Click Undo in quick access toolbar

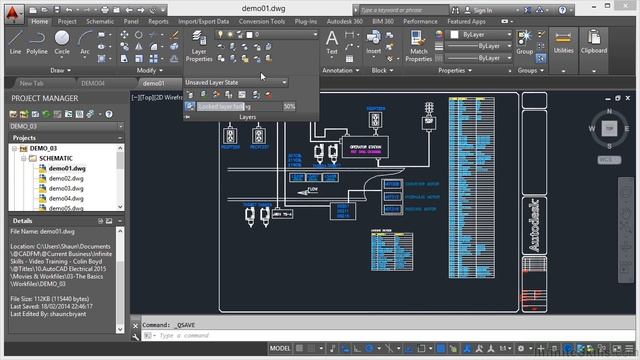pos(69,10)
